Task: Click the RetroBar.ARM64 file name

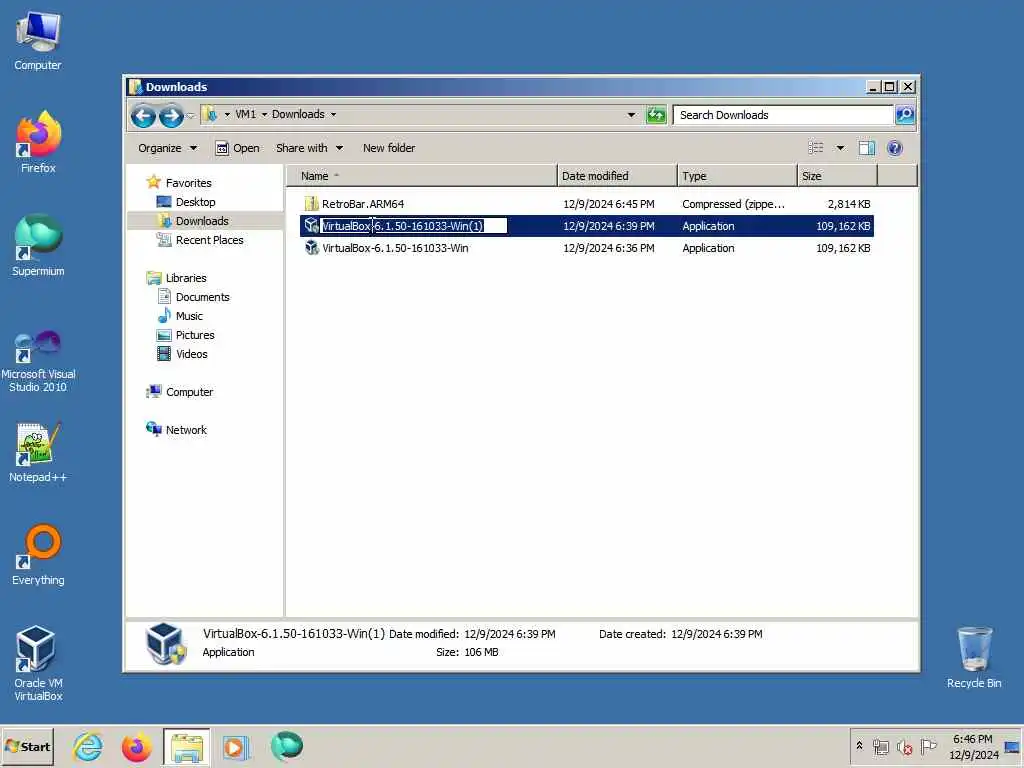Action: coord(363,204)
